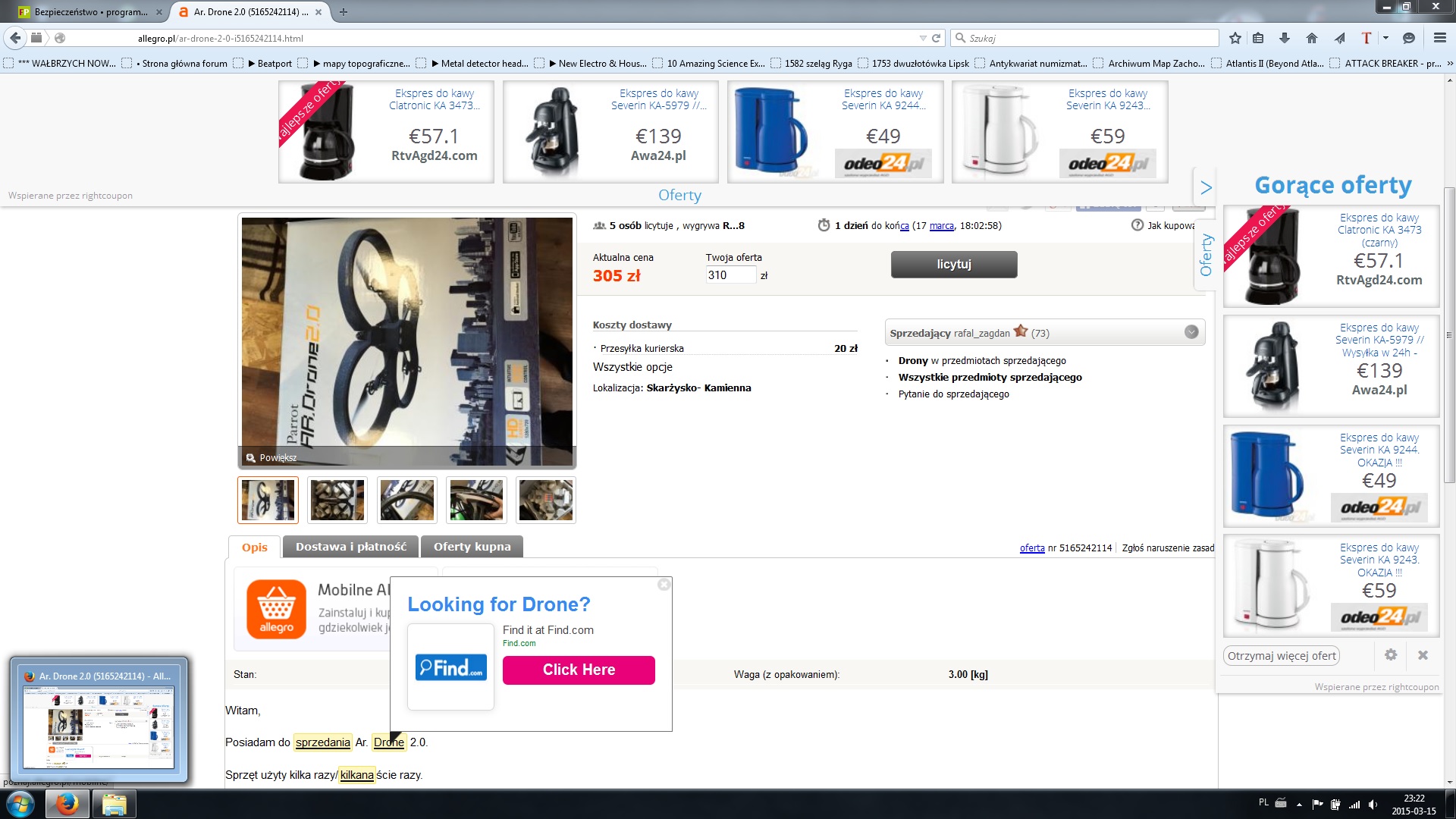Click the paper plane share icon
This screenshot has height=819, width=1456.
click(x=1340, y=38)
